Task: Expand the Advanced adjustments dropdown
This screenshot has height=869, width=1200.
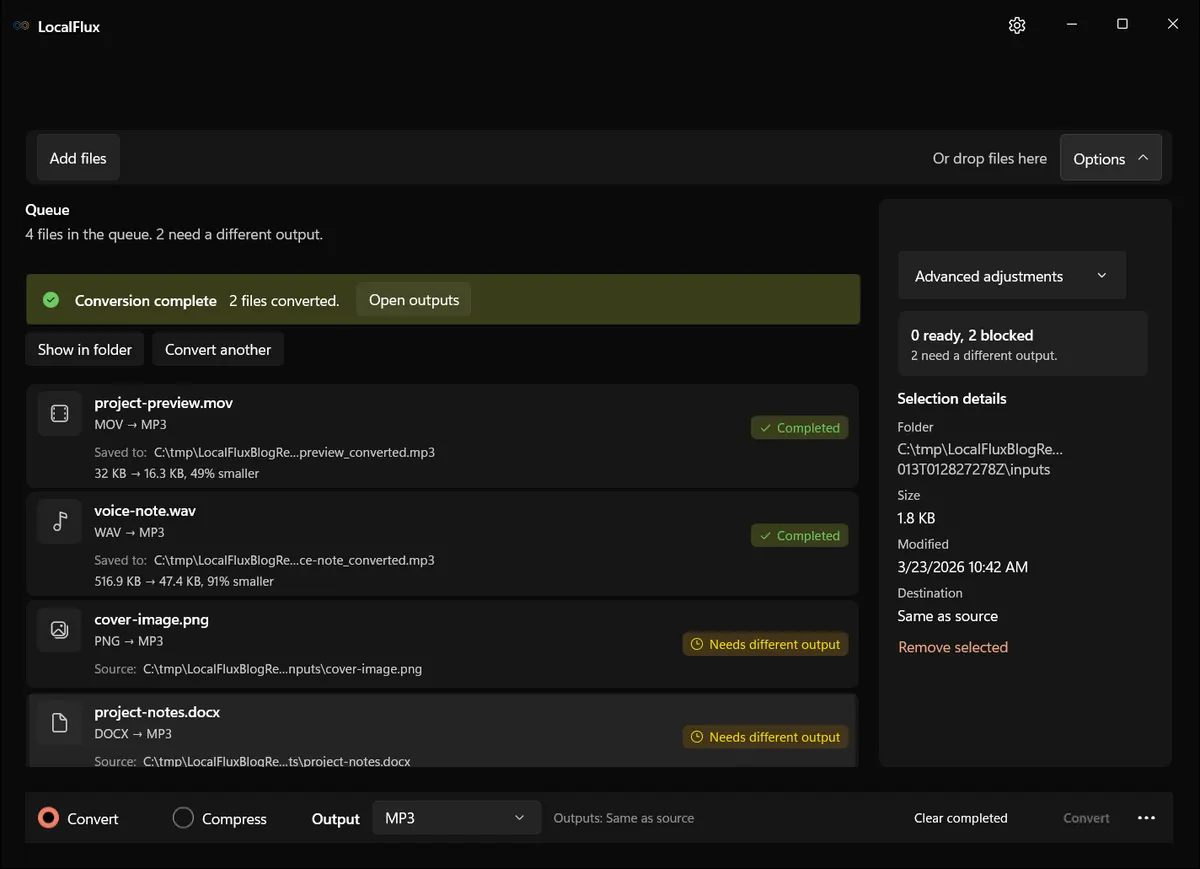Action: click(1012, 276)
